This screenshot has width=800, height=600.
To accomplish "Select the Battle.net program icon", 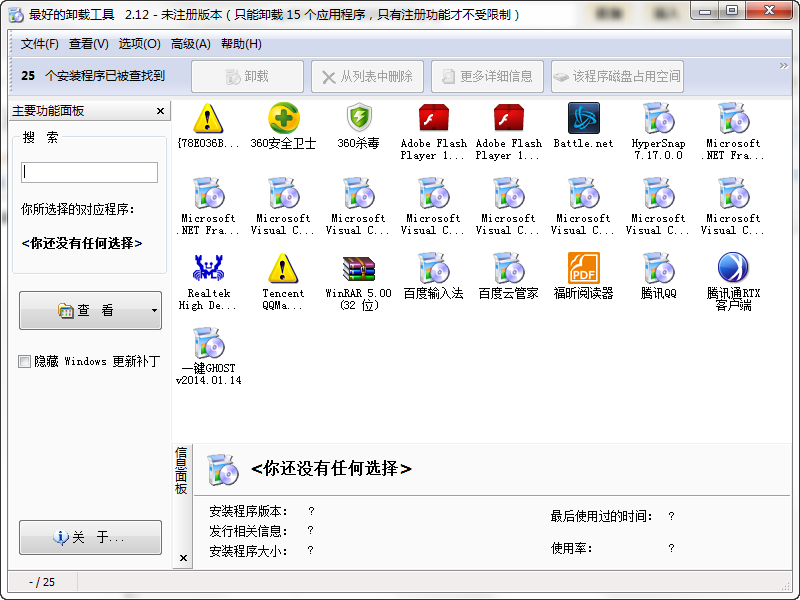I will [584, 118].
